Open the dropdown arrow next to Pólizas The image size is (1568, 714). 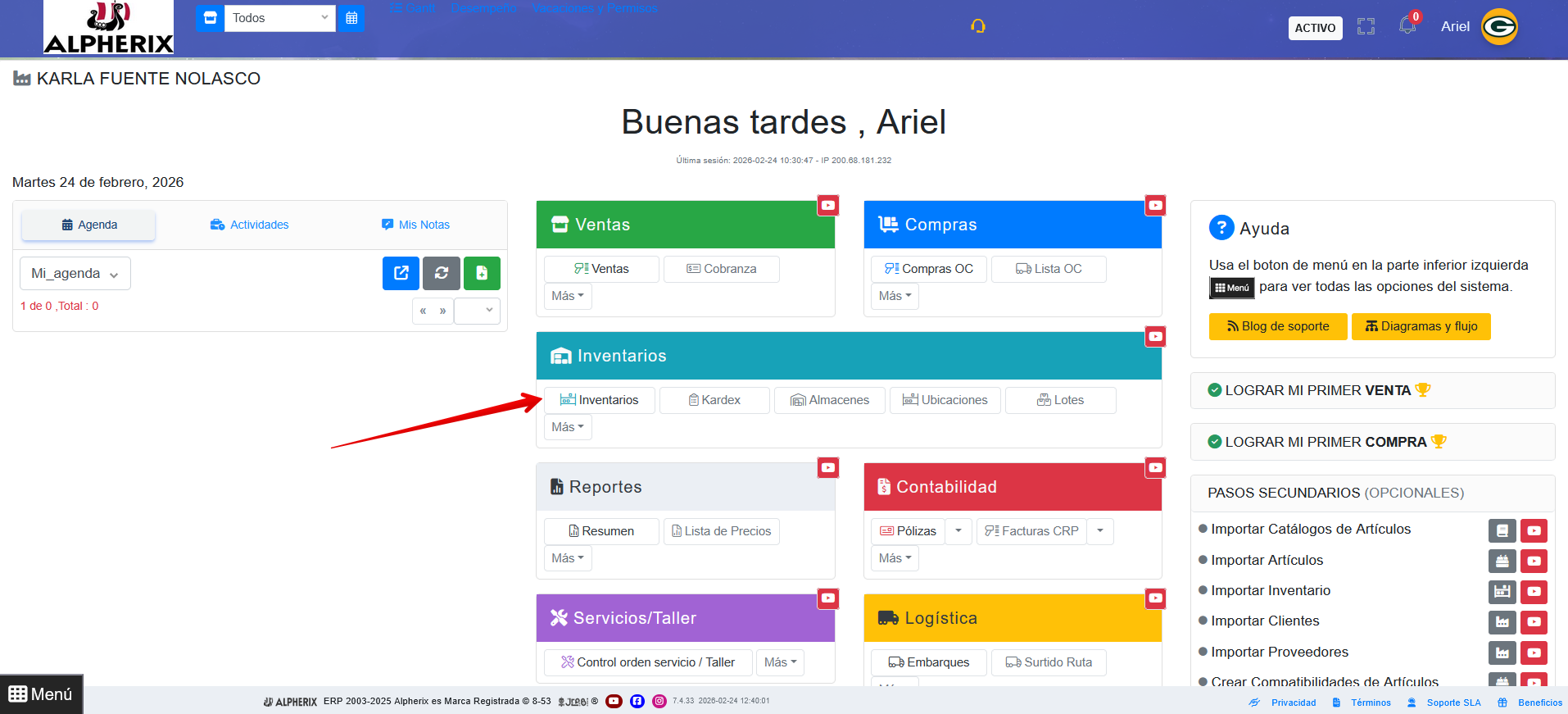pos(958,531)
